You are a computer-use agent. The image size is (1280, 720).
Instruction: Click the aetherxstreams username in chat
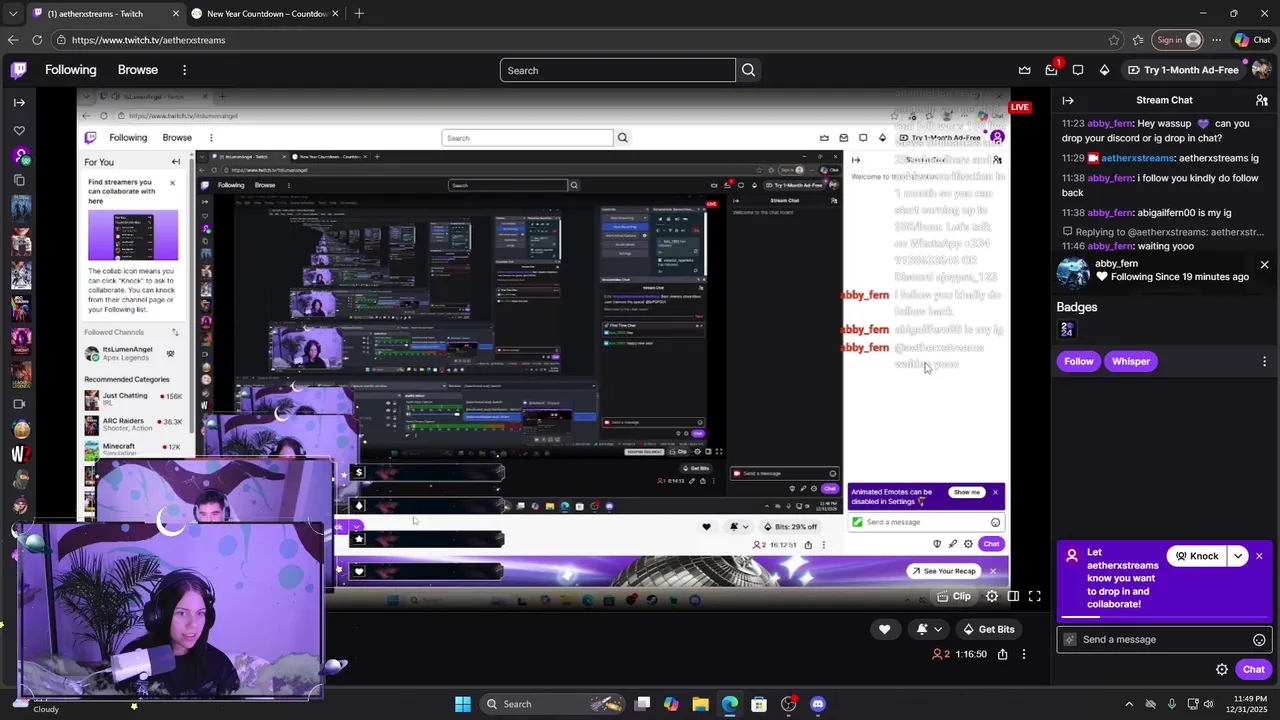(1137, 158)
